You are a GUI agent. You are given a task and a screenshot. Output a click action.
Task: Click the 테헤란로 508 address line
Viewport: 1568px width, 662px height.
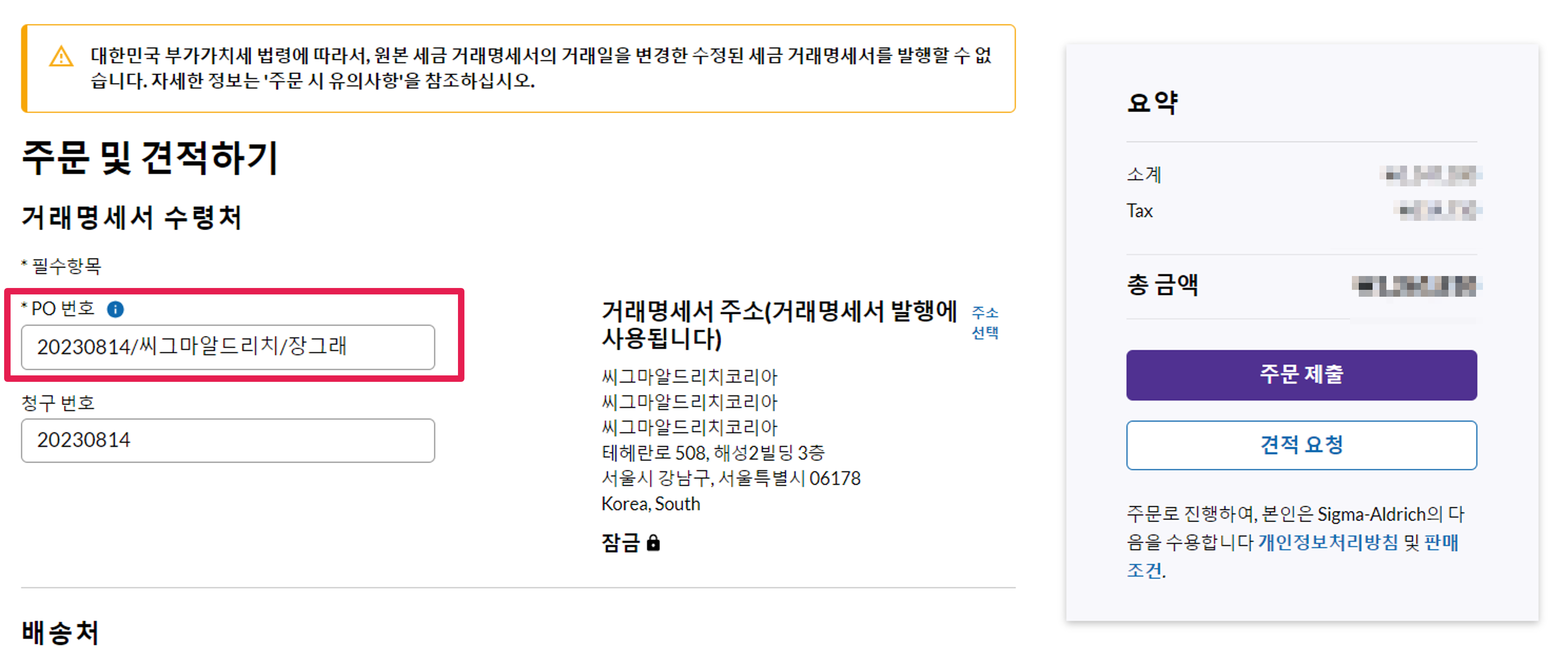click(x=713, y=453)
